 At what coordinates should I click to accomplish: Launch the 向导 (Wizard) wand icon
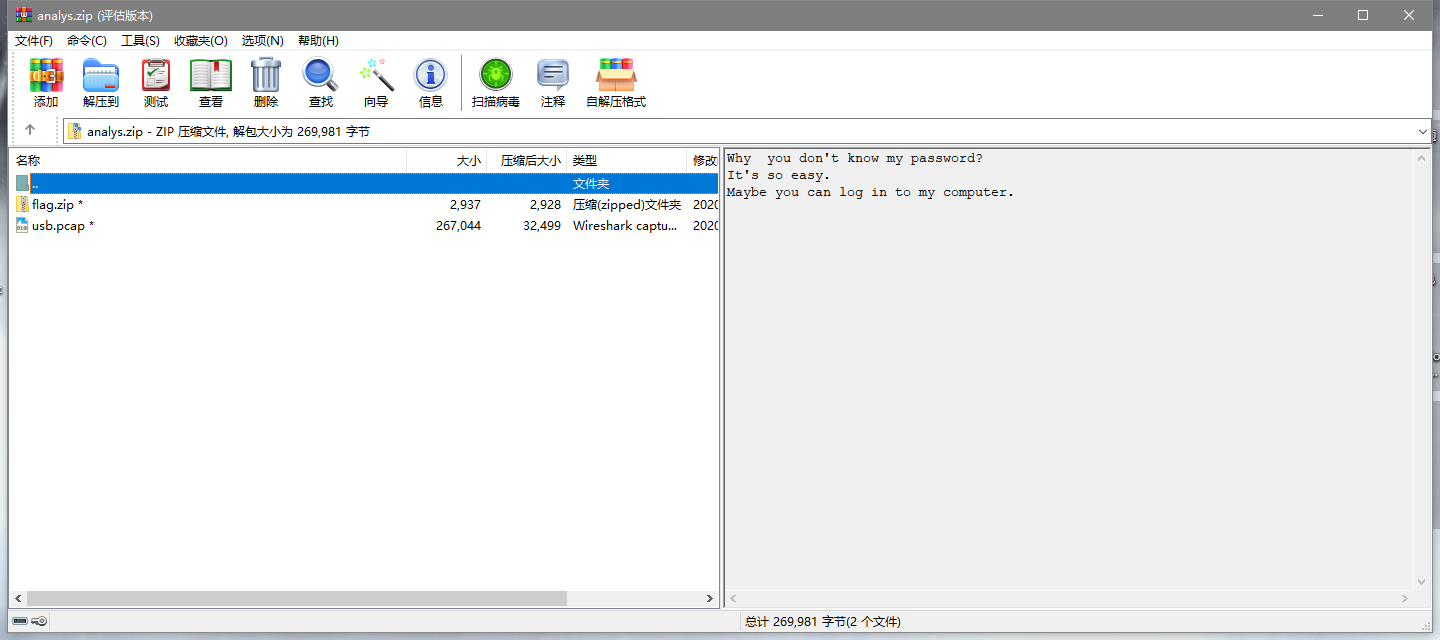click(x=376, y=76)
